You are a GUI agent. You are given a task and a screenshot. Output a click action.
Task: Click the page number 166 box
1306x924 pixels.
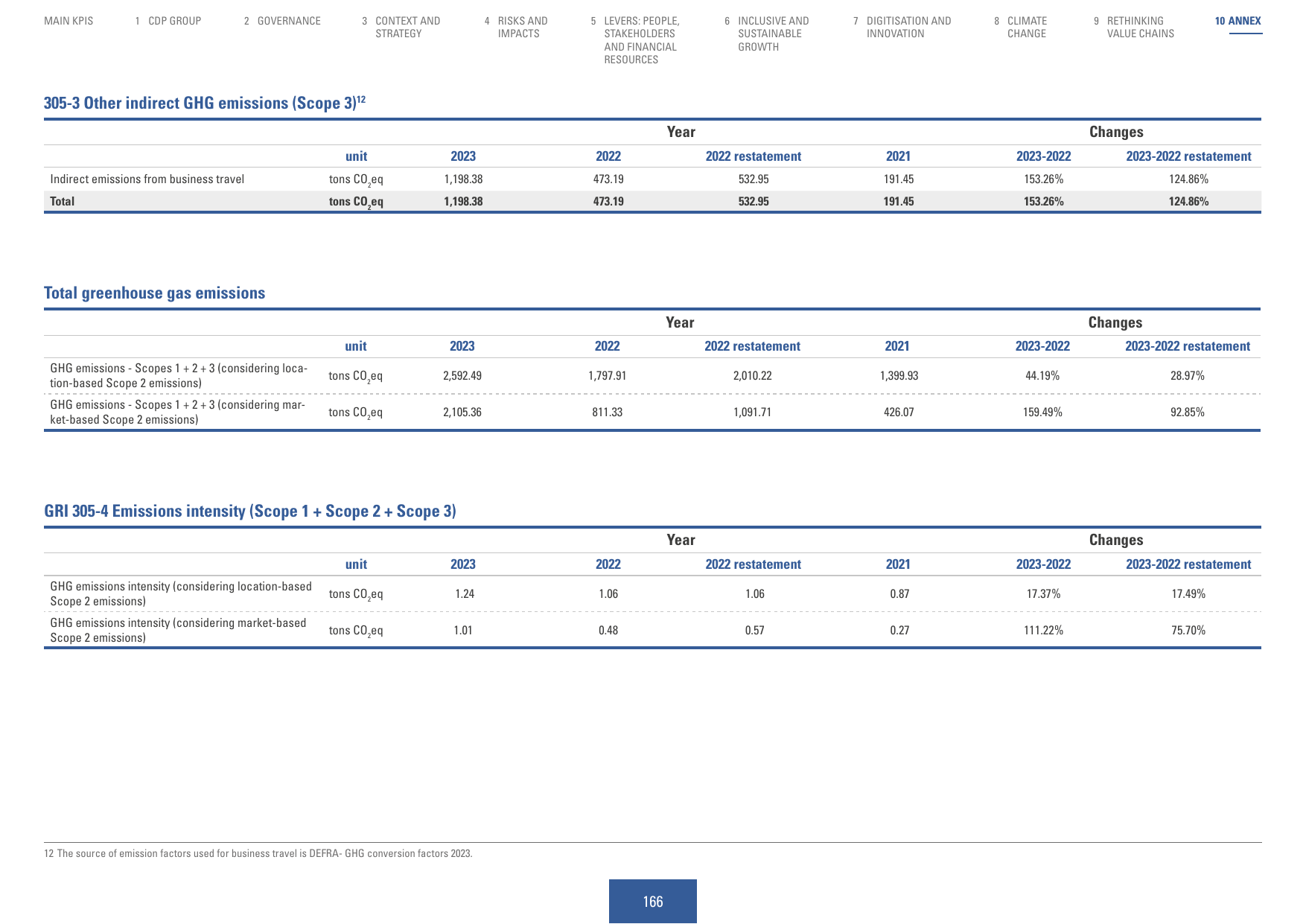653,901
